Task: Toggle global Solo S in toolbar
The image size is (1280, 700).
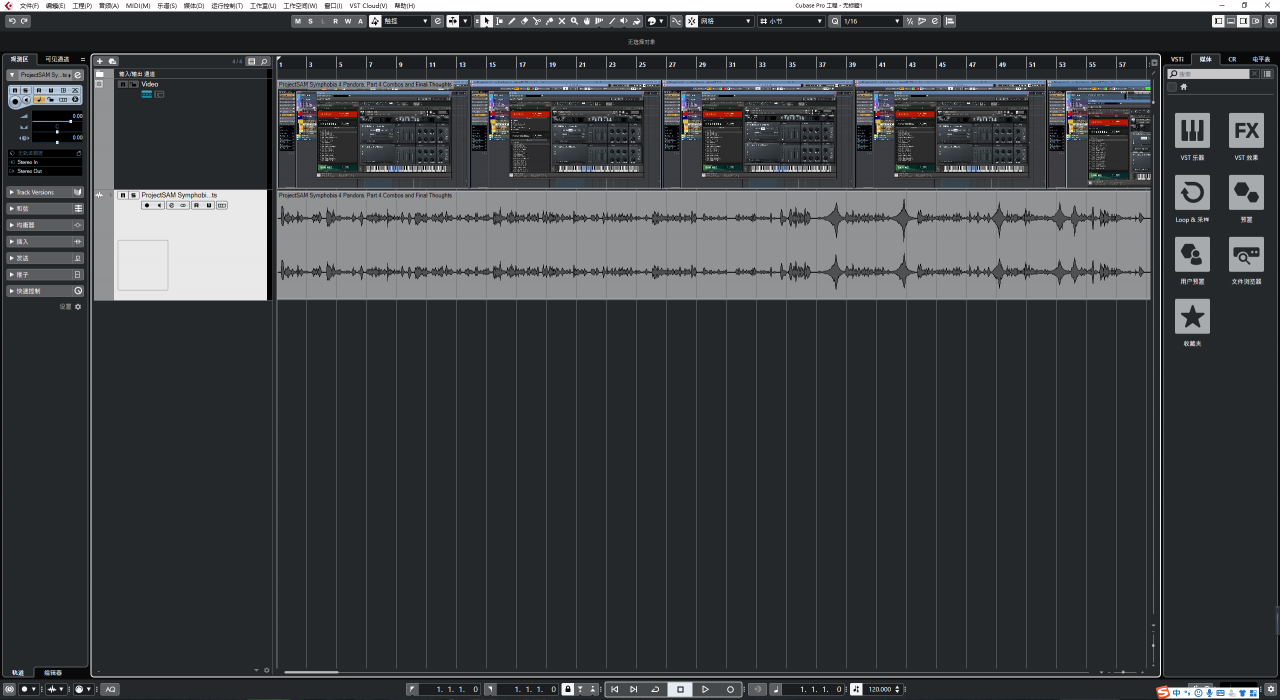Action: (310, 21)
